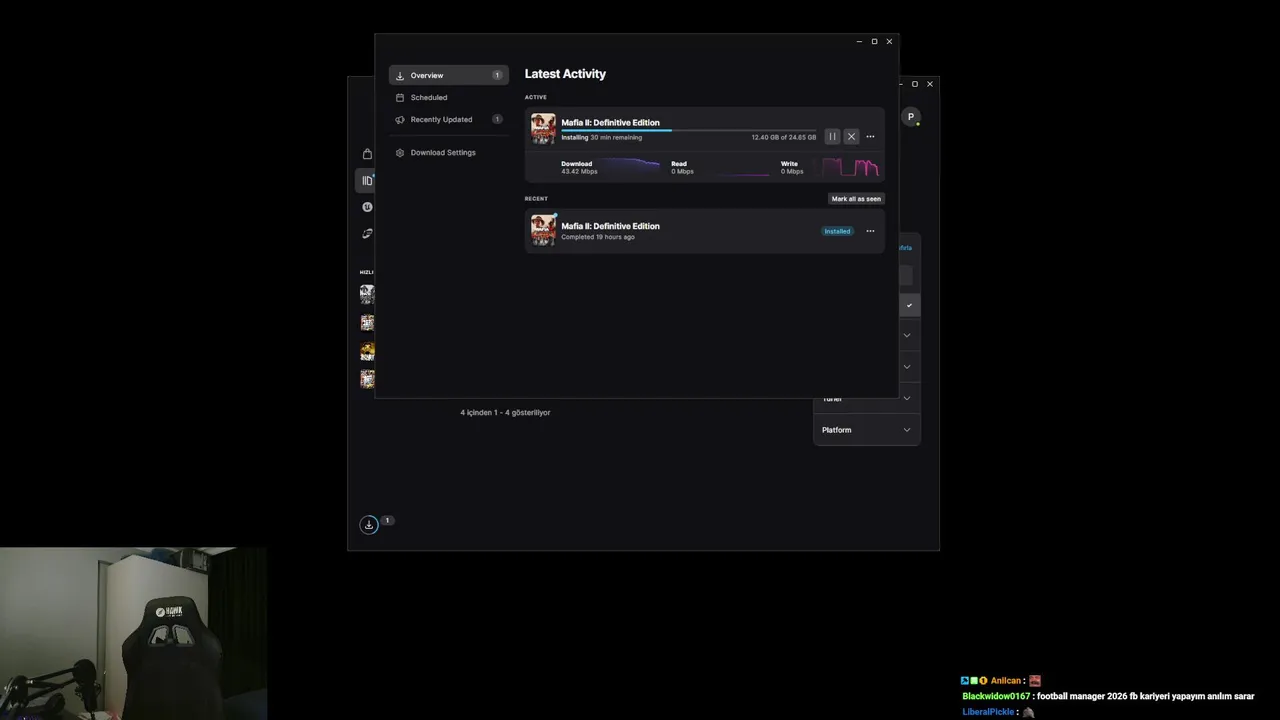The image size is (1280, 720).
Task: Close the Latest Activity window
Action: click(889, 42)
